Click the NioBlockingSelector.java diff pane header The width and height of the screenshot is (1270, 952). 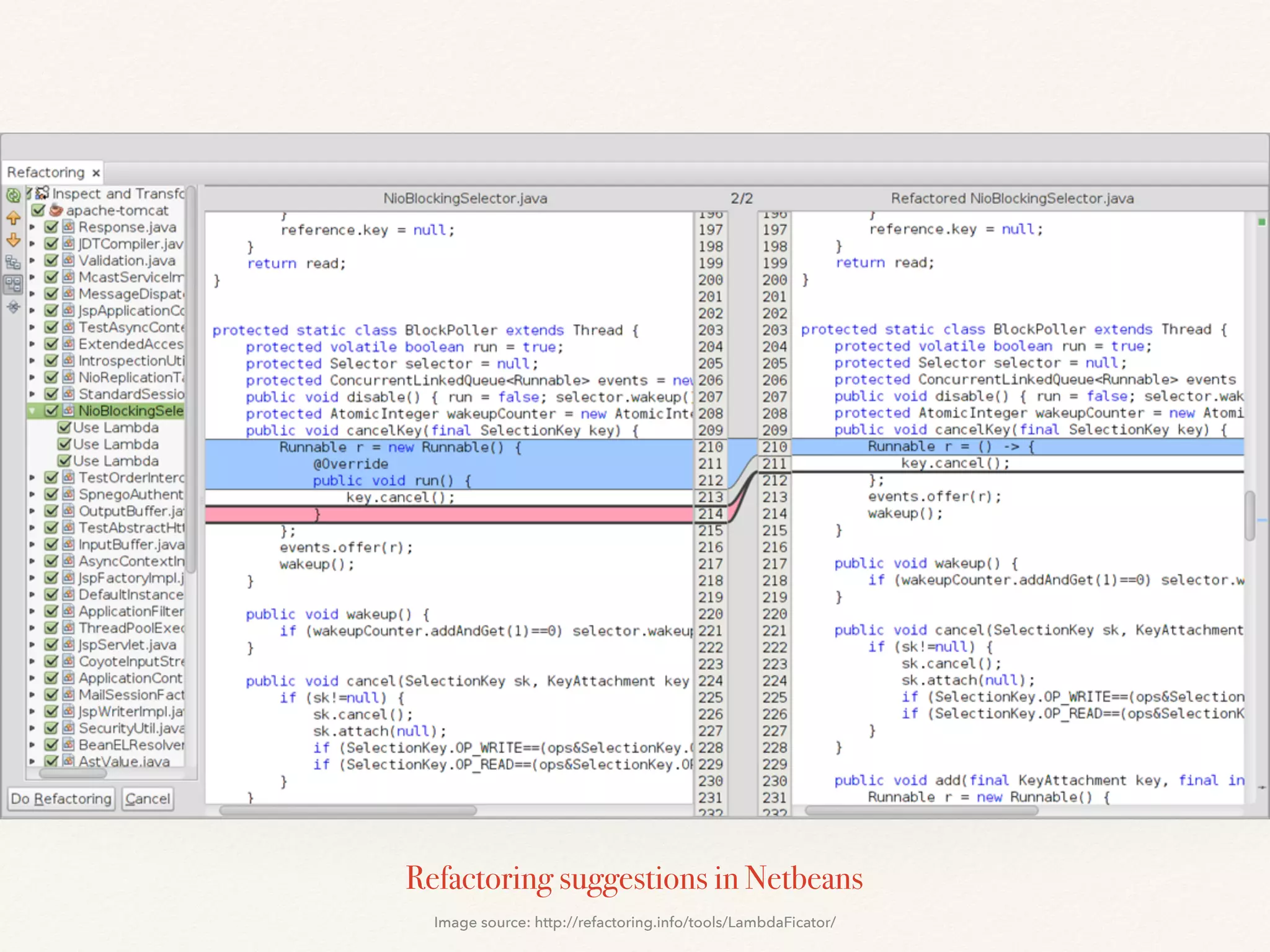click(x=465, y=198)
